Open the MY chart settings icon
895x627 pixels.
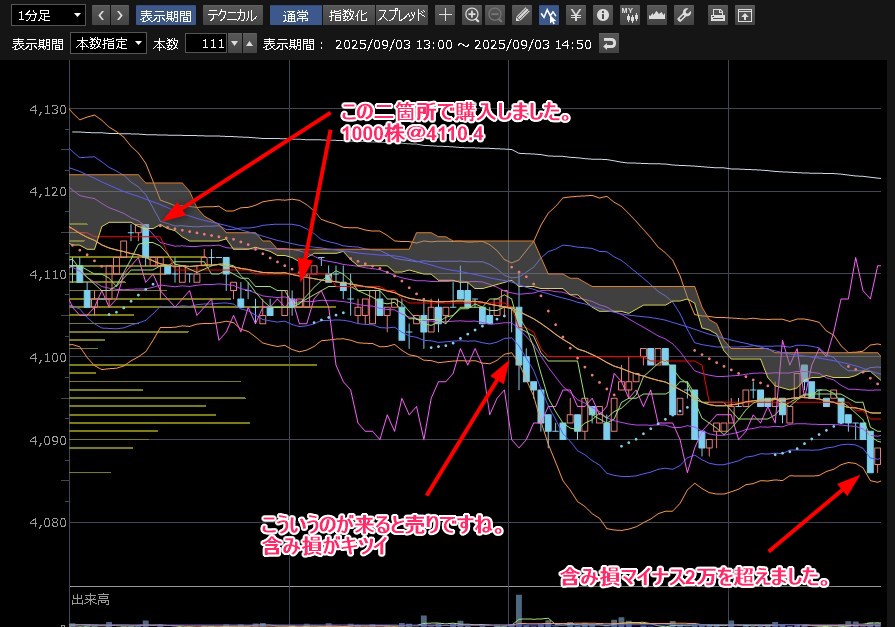pyautogui.click(x=630, y=15)
